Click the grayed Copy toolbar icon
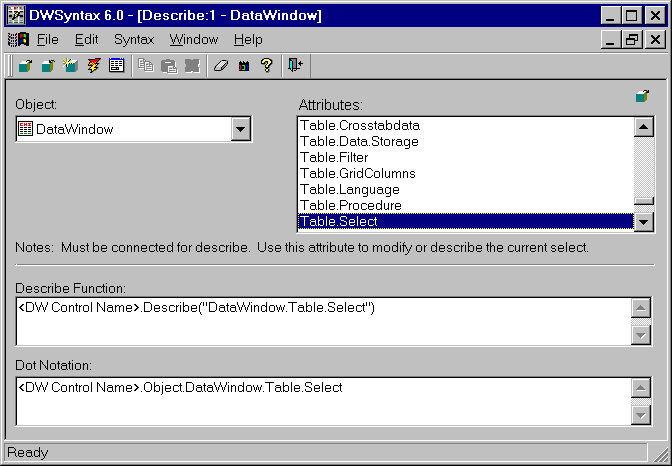Viewport: 672px width, 466px height. click(x=146, y=66)
